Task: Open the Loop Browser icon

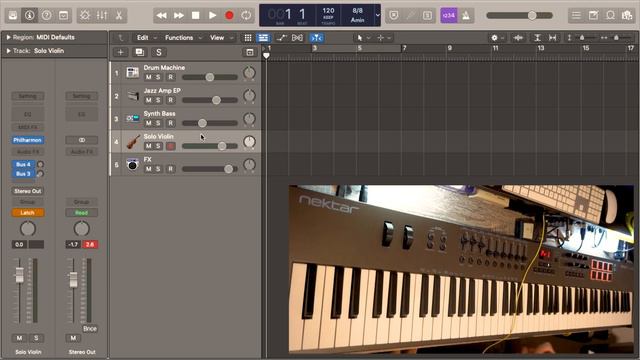Action: (x=611, y=16)
